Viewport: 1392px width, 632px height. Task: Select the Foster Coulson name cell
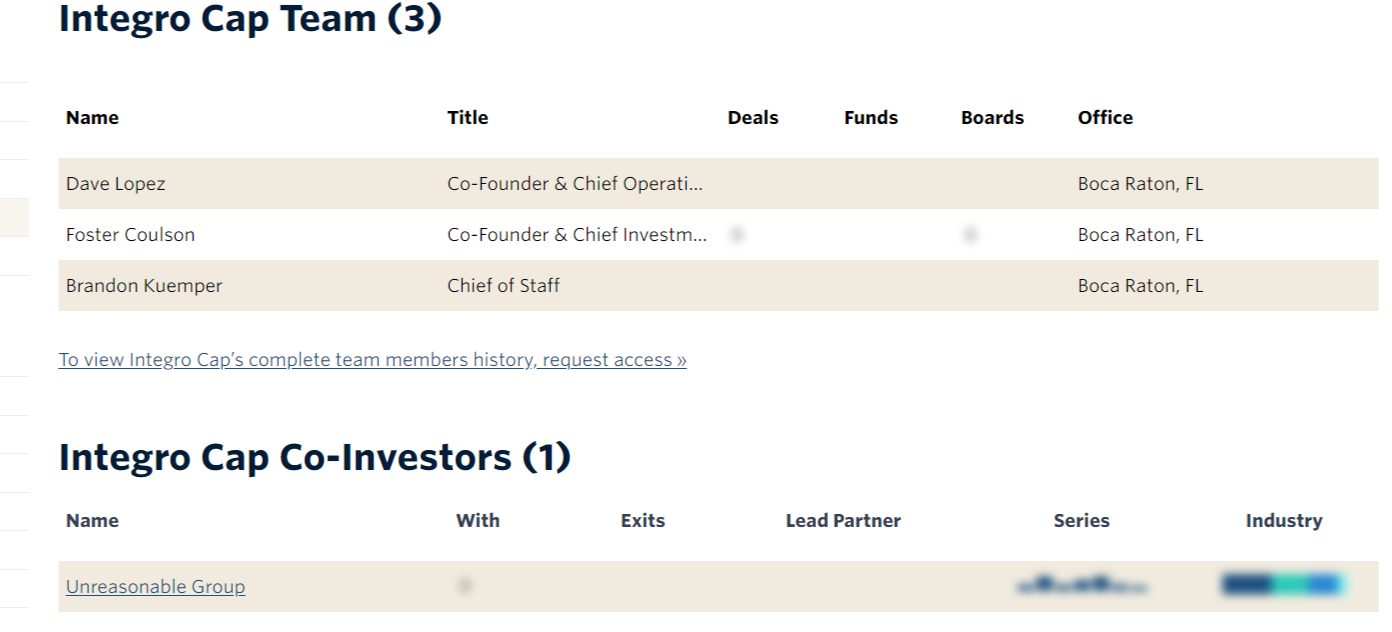[x=130, y=235]
